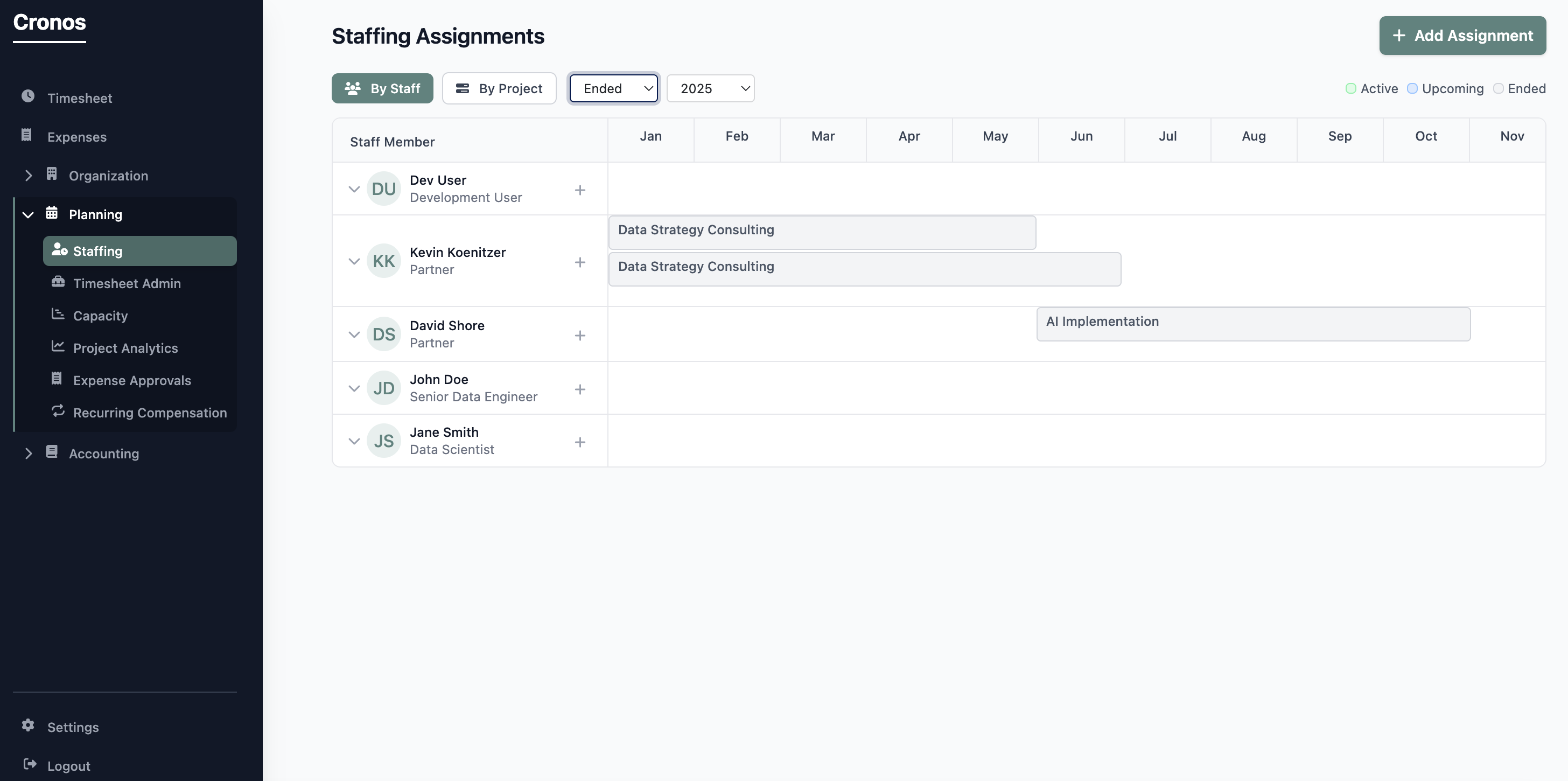Select the Expenses icon in the sidebar
This screenshot has height=781, width=1568.
click(x=27, y=135)
